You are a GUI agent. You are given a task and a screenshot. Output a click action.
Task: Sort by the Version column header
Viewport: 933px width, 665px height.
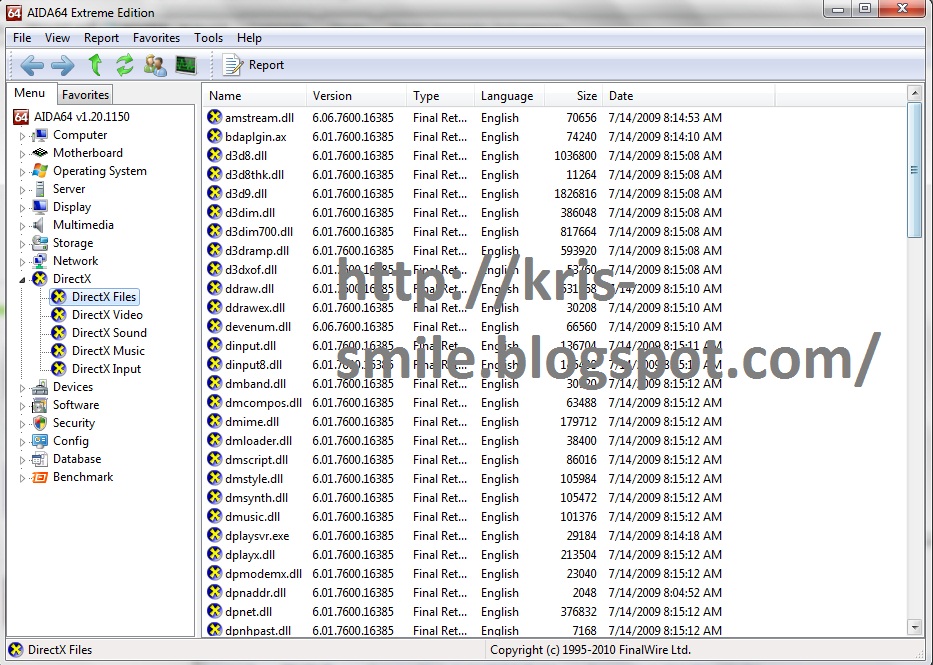coord(356,96)
